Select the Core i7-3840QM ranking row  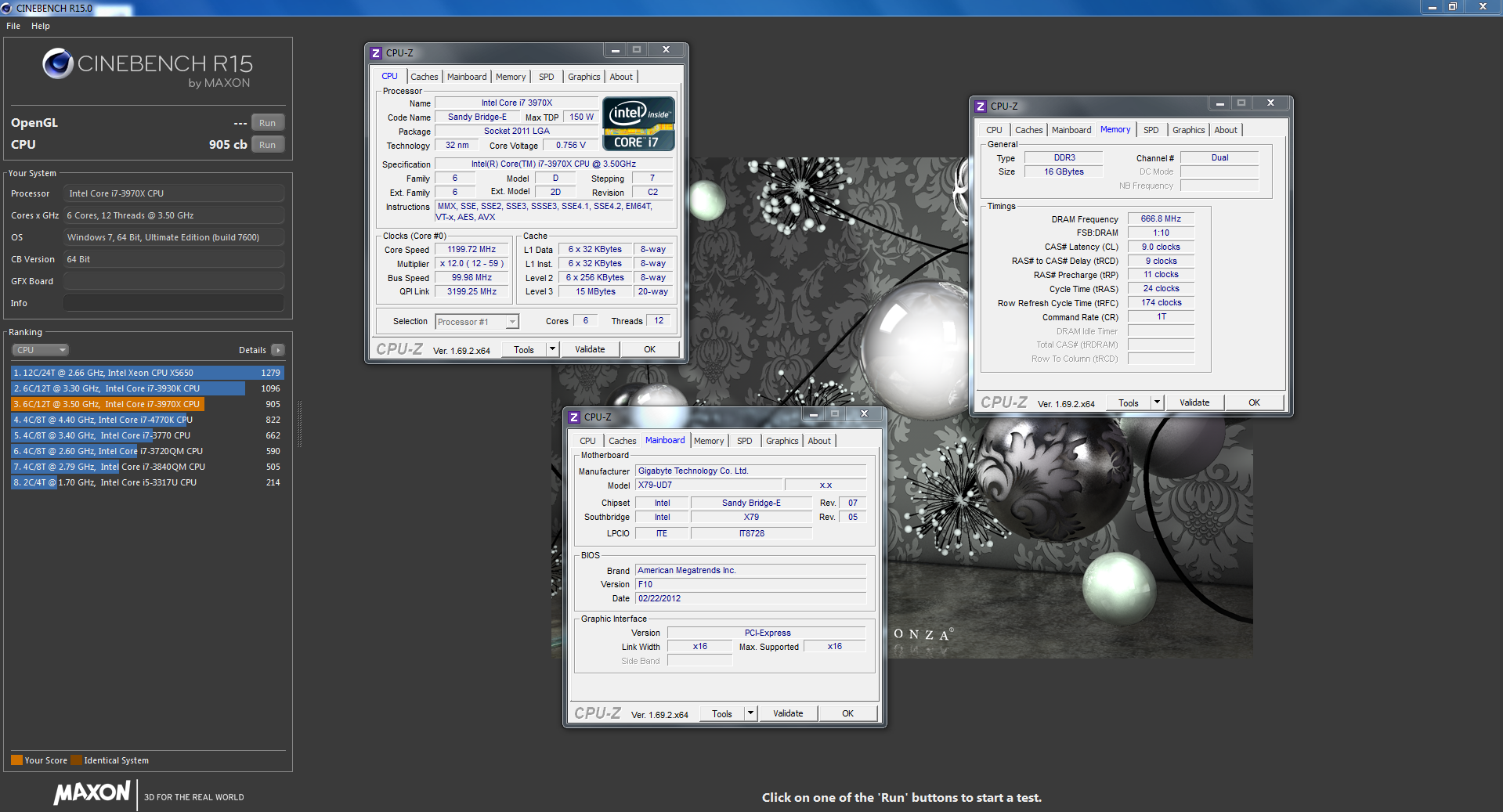(x=147, y=467)
